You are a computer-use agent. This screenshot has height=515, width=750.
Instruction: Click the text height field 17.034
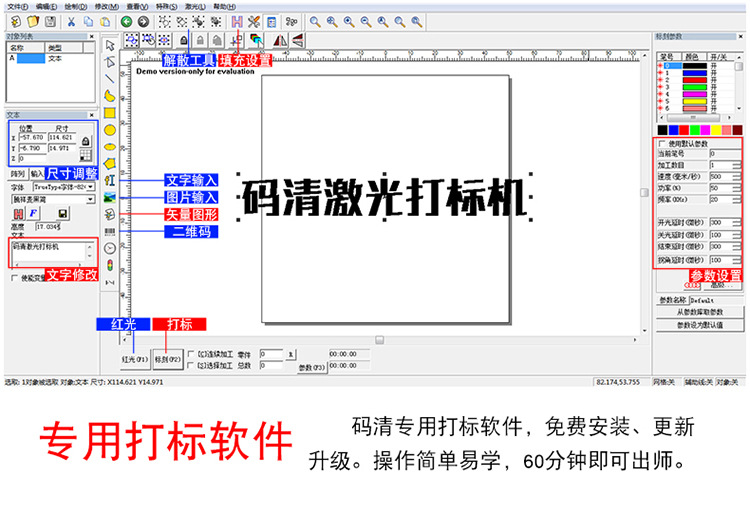pyautogui.click(x=48, y=227)
